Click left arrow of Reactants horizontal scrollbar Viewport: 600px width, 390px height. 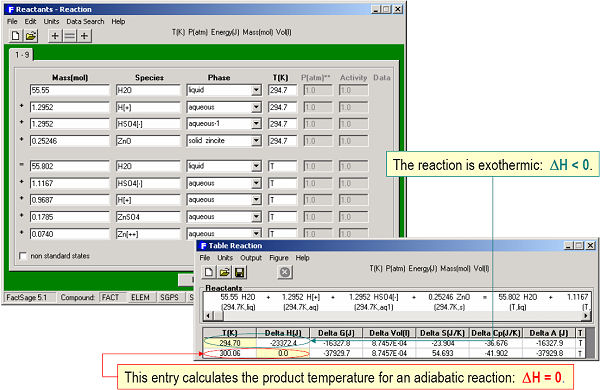tap(209, 316)
